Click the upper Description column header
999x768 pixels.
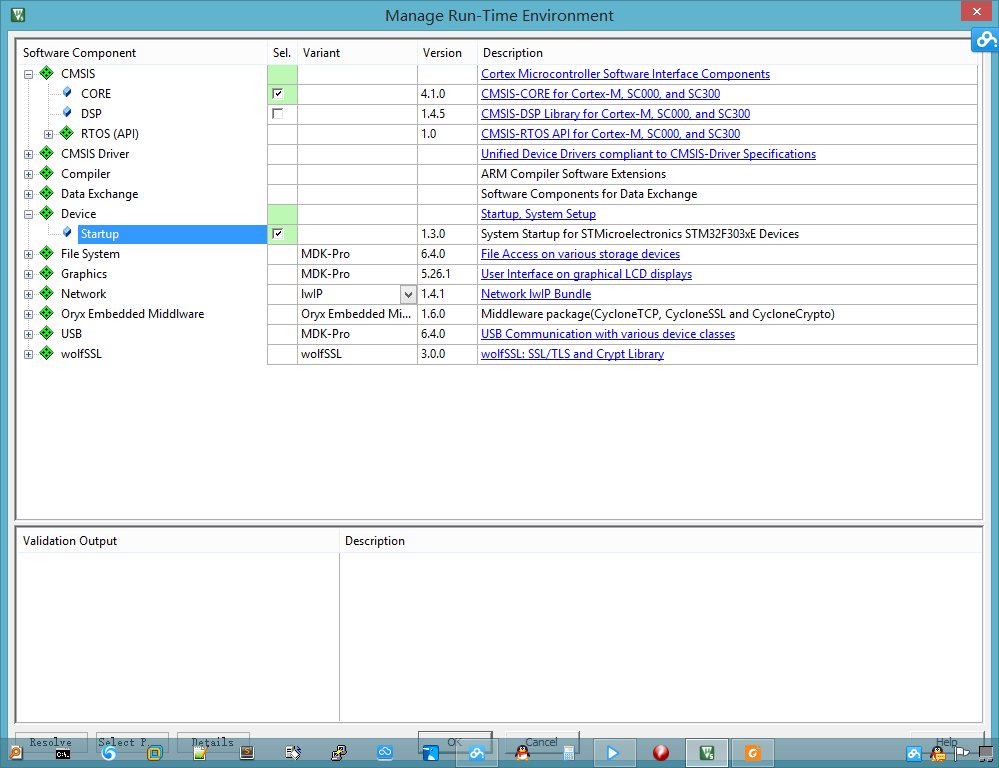(728, 53)
